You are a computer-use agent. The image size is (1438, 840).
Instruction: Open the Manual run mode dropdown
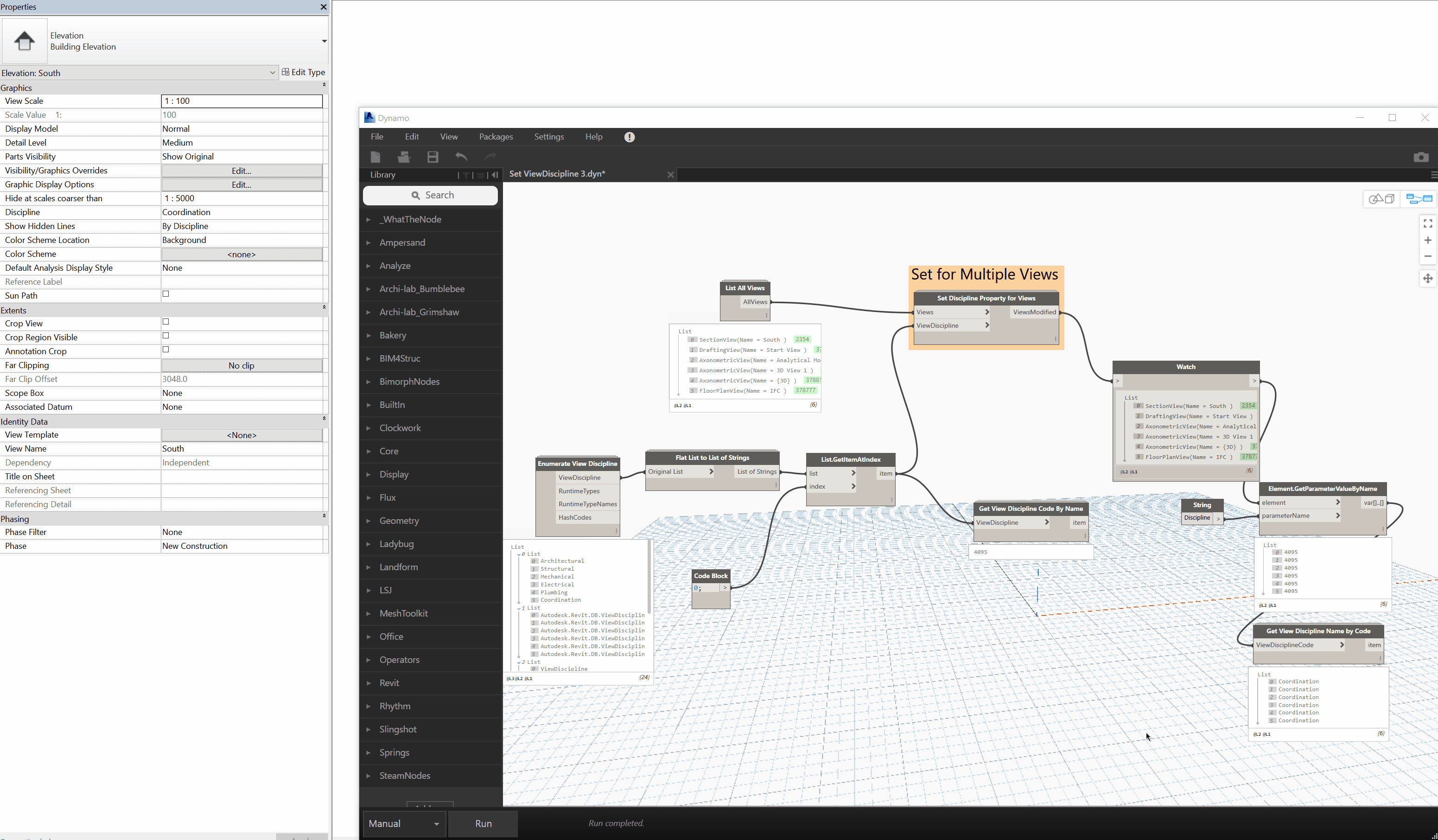coord(404,823)
